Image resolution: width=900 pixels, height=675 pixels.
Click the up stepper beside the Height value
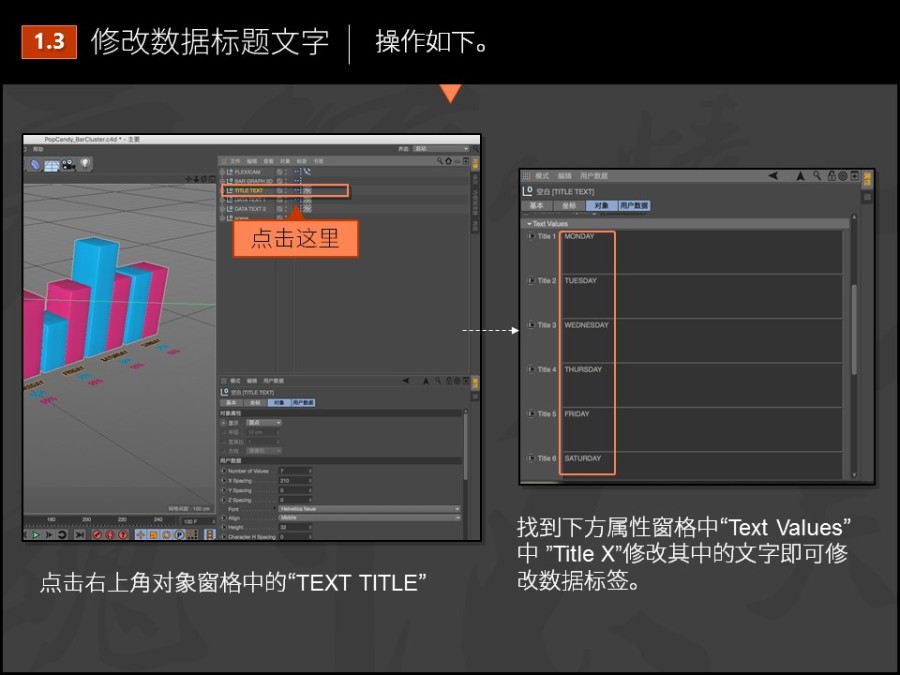coord(310,525)
